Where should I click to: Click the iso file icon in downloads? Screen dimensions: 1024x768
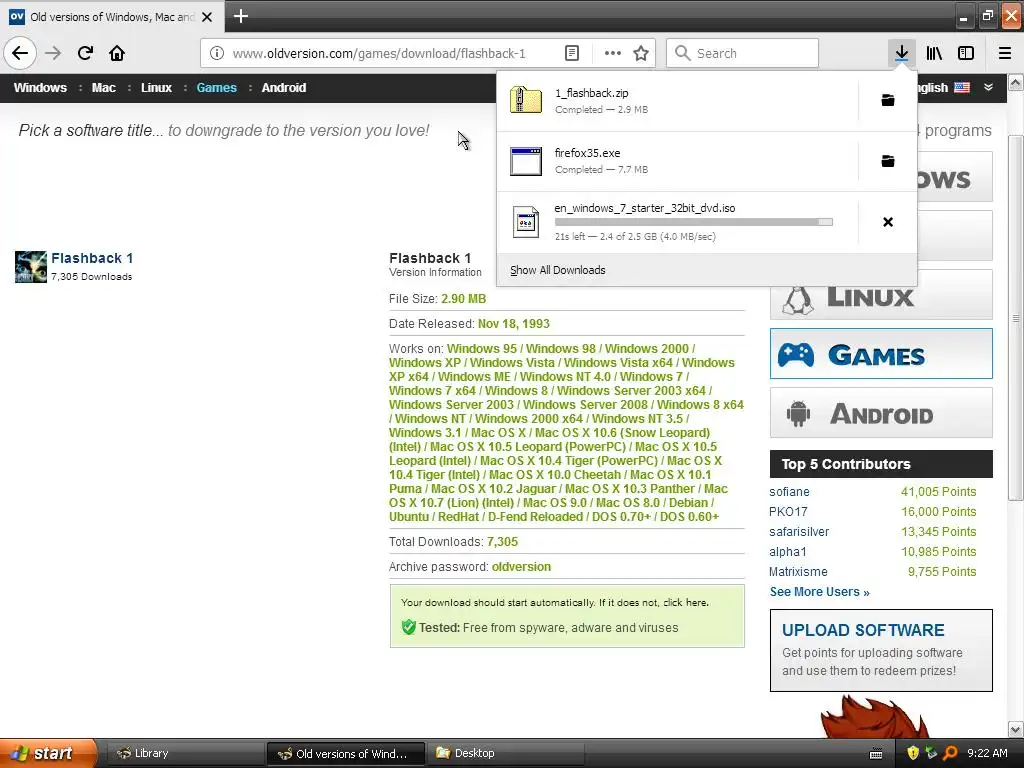click(x=526, y=222)
